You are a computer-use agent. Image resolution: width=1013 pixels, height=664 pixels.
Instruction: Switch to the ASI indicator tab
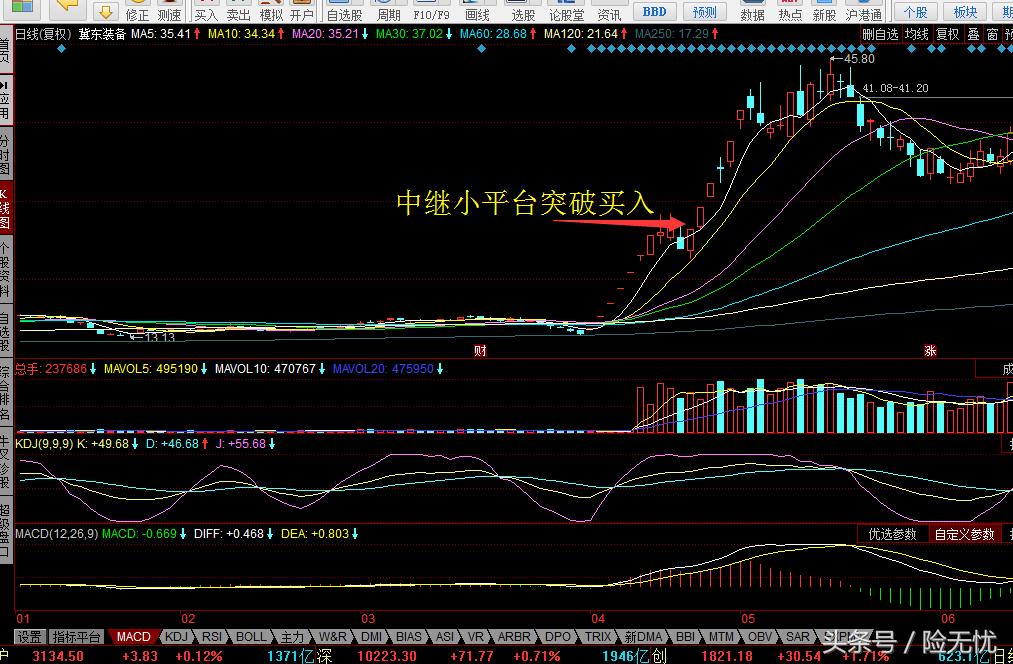tap(444, 637)
